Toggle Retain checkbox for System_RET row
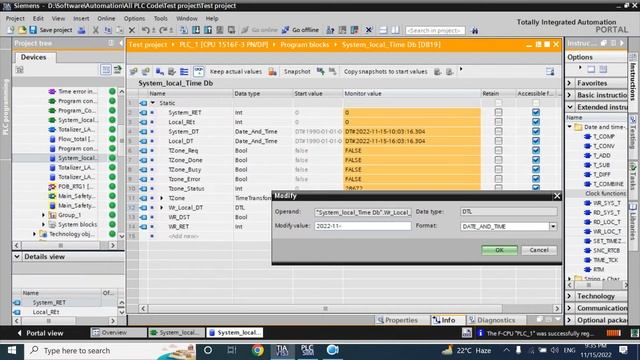This screenshot has width=640, height=360. (x=498, y=112)
